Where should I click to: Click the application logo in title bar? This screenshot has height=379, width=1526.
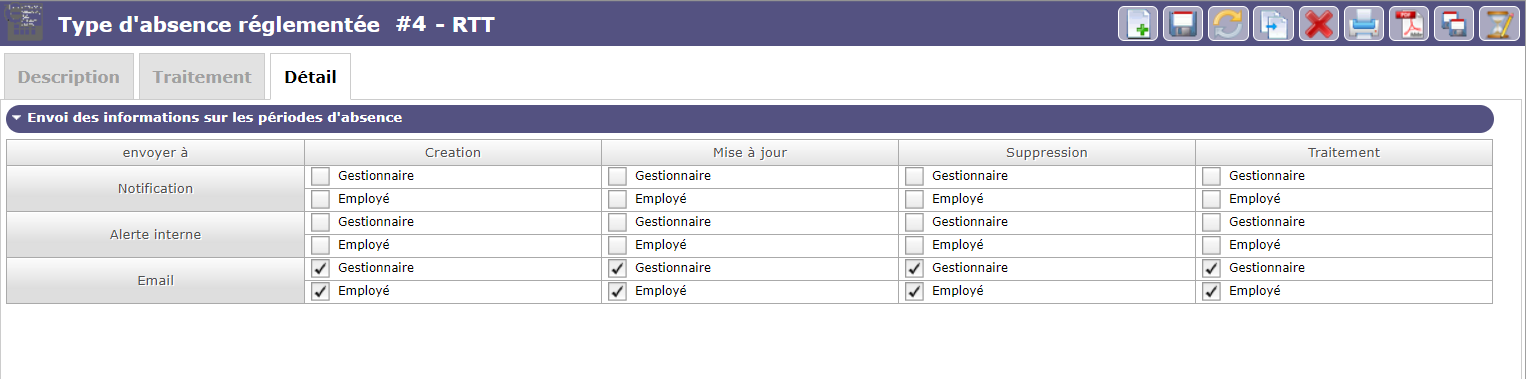pos(25,23)
